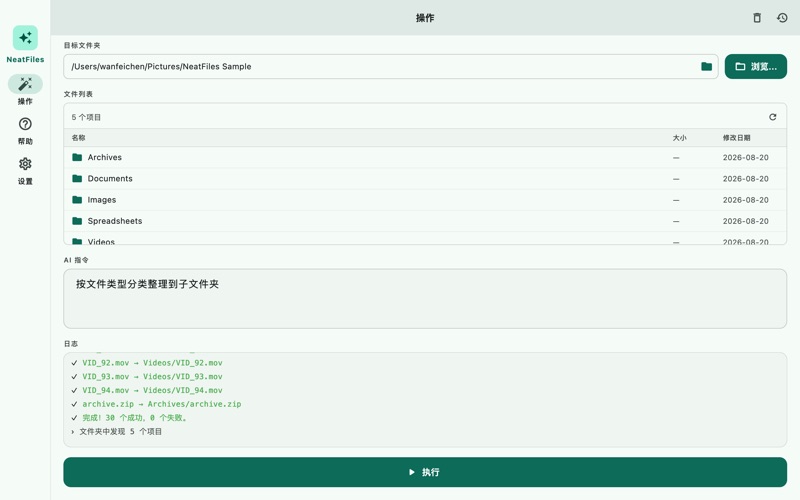Click Archives row date 2026-08-20
Screen dimensions: 800x500
[745, 157]
